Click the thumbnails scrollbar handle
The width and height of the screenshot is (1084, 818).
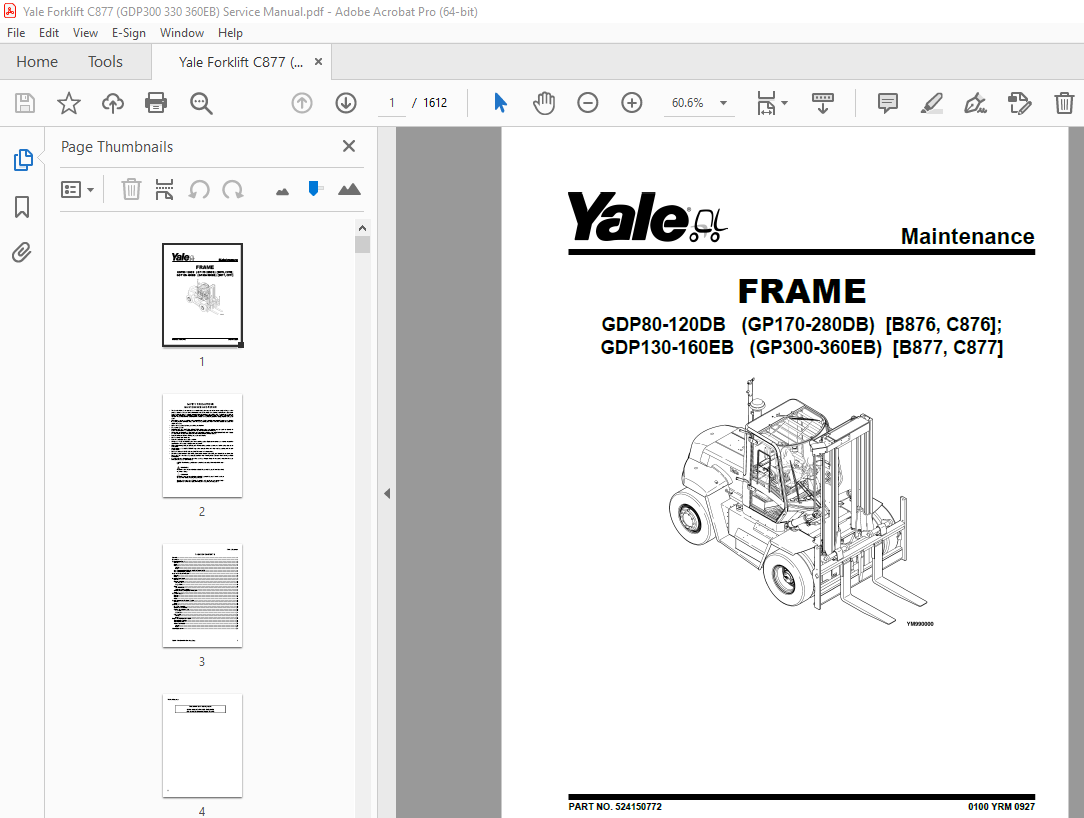362,245
